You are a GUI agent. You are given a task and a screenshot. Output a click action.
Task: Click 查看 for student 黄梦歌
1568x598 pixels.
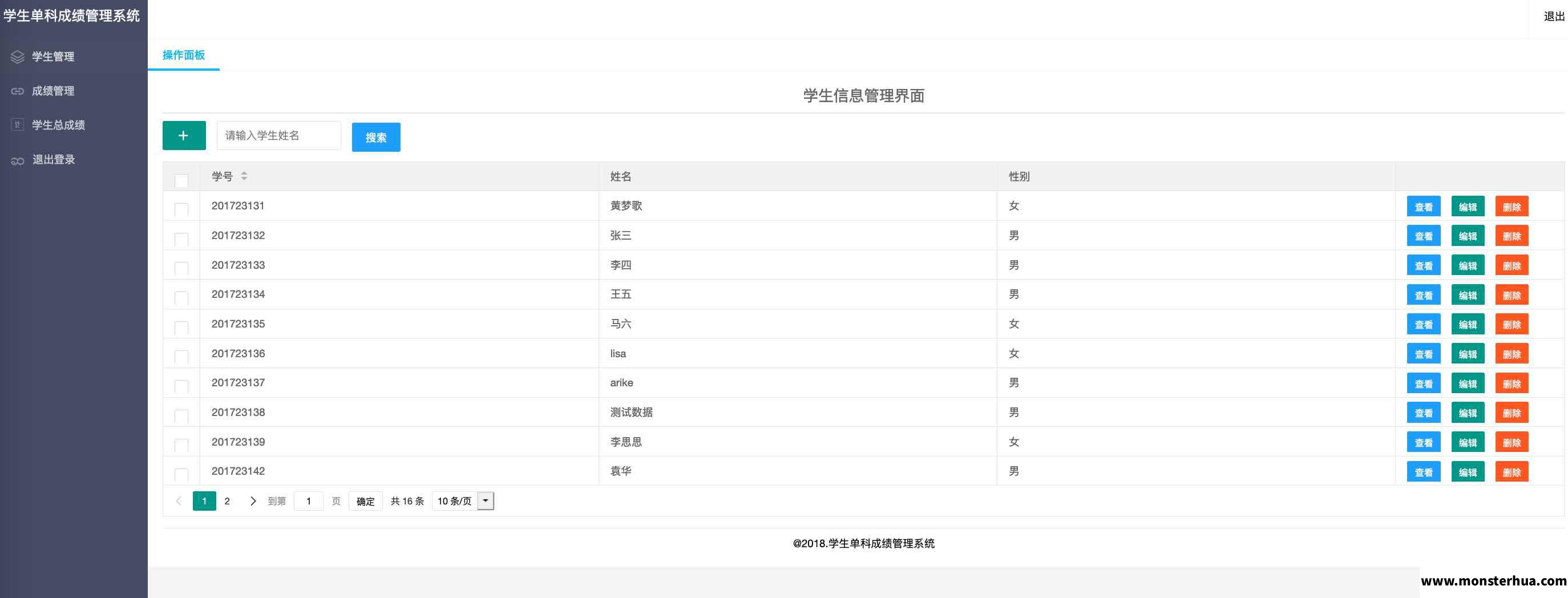(x=1424, y=207)
